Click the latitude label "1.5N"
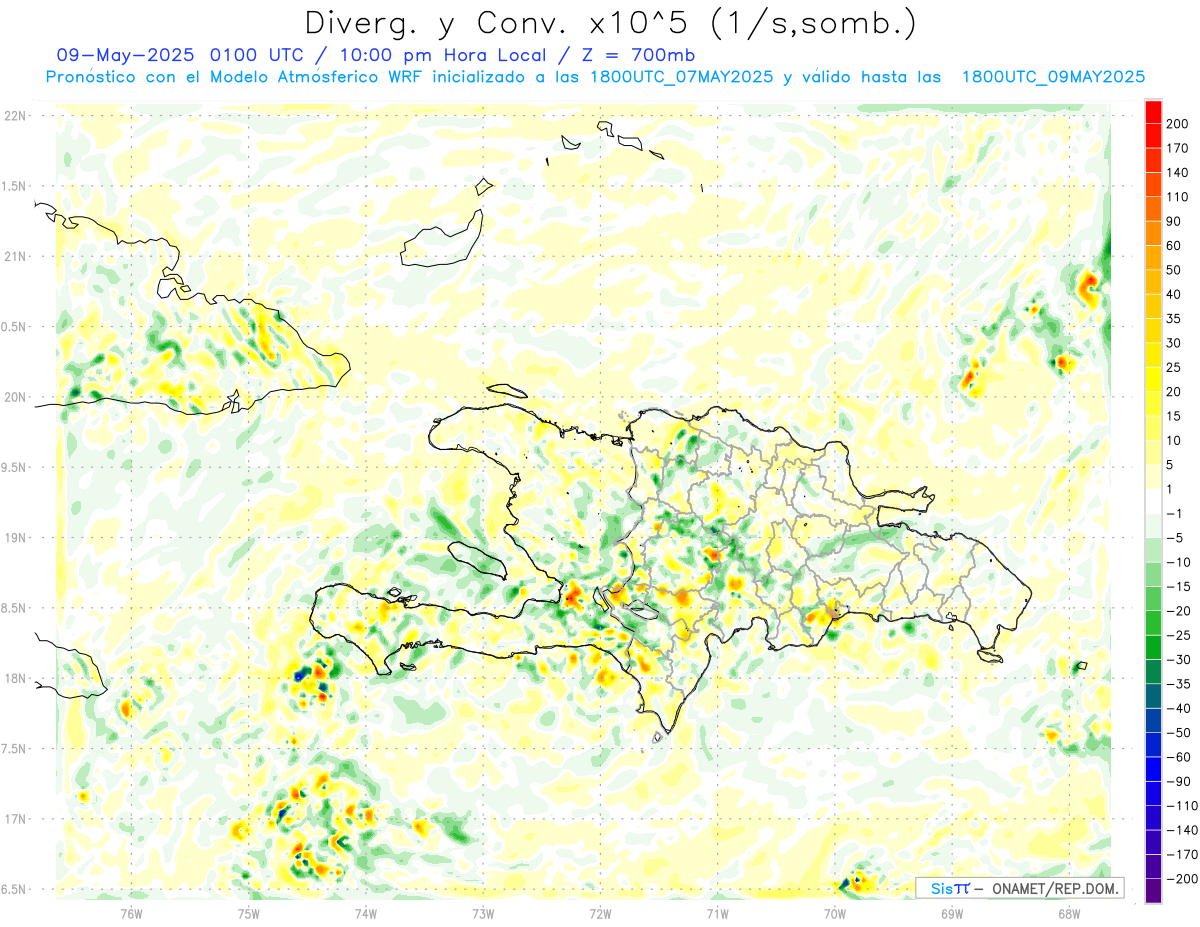This screenshot has height=927, width=1200. 13,186
